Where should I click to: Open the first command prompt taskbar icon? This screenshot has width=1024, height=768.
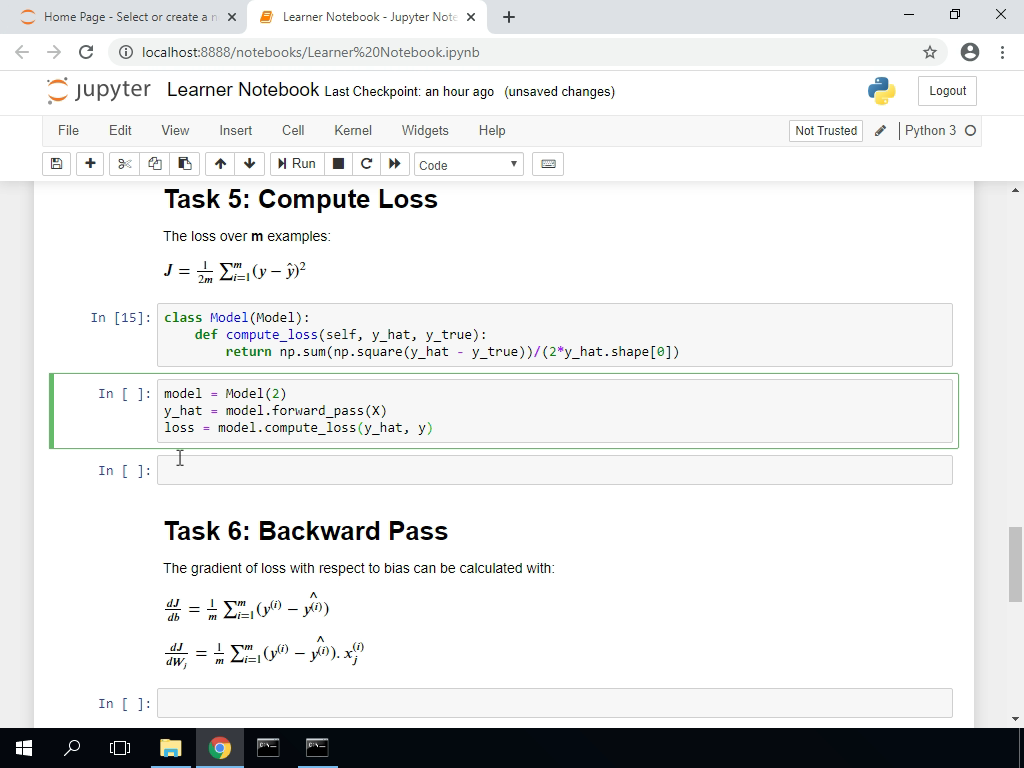(x=268, y=748)
